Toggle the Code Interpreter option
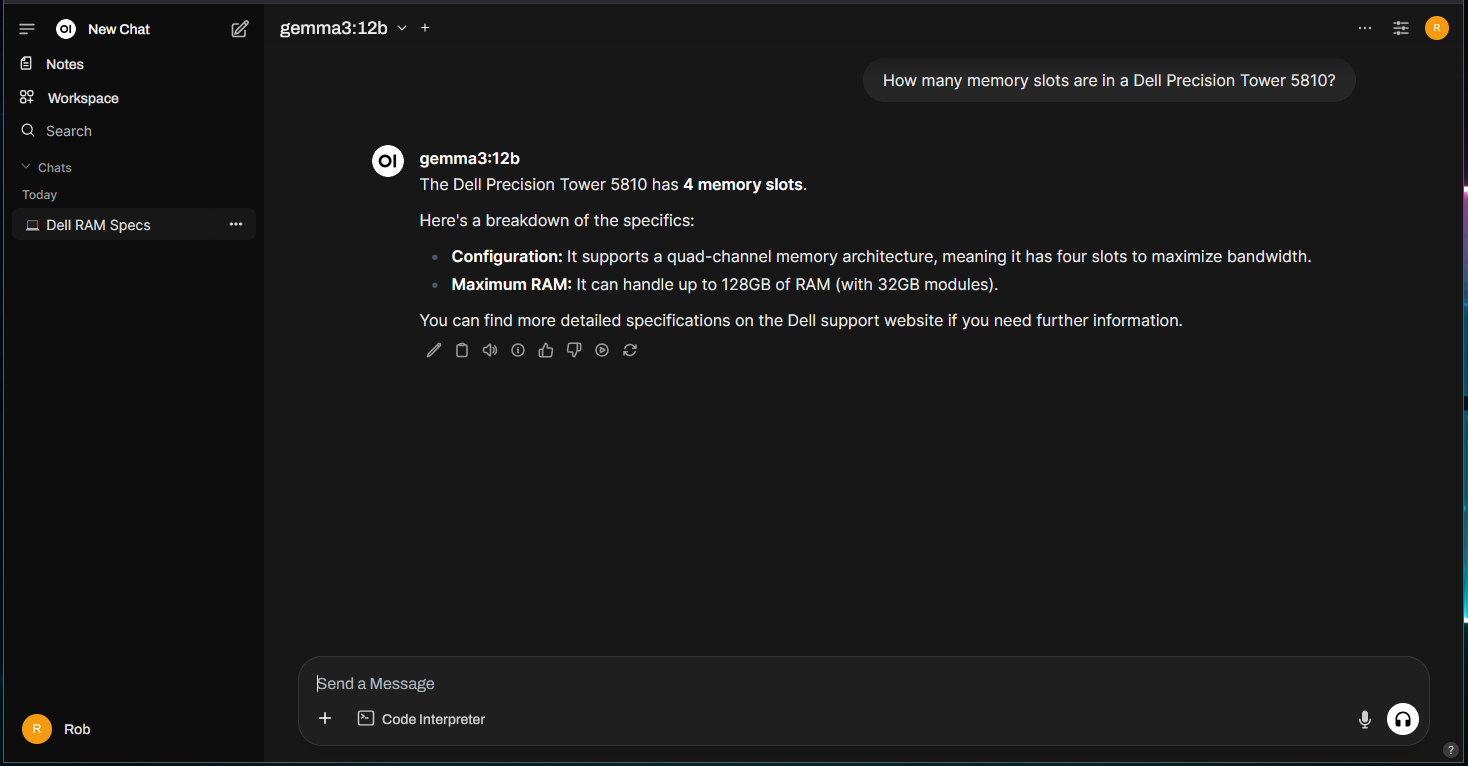1468x766 pixels. click(421, 719)
